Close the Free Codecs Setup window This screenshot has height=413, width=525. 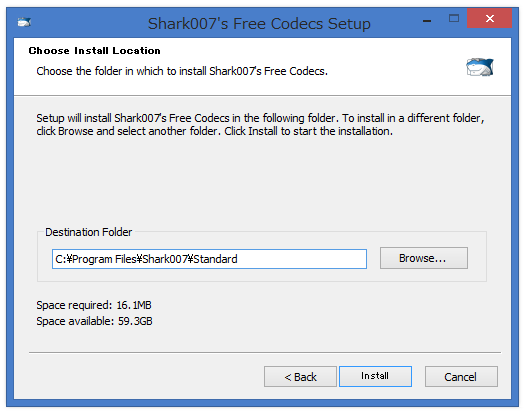[490, 18]
